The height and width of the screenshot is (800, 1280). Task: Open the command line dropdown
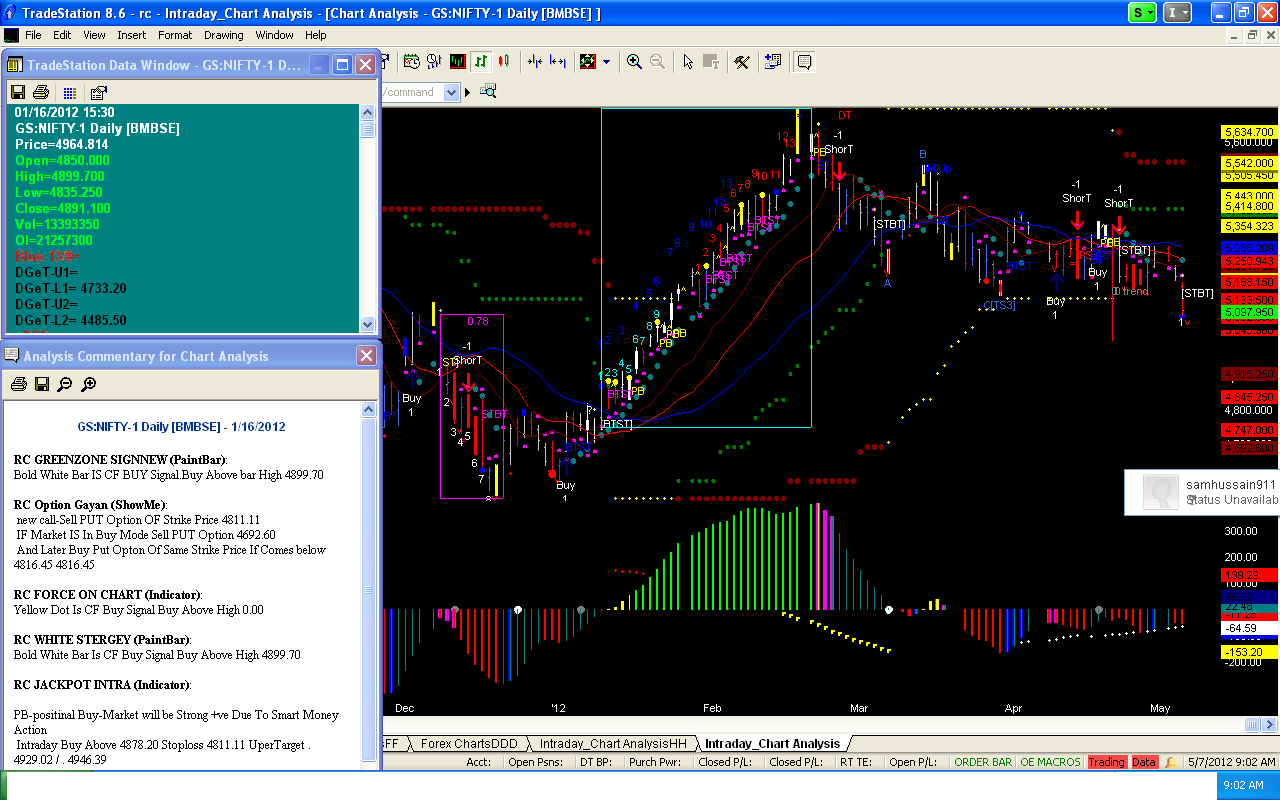tap(451, 92)
